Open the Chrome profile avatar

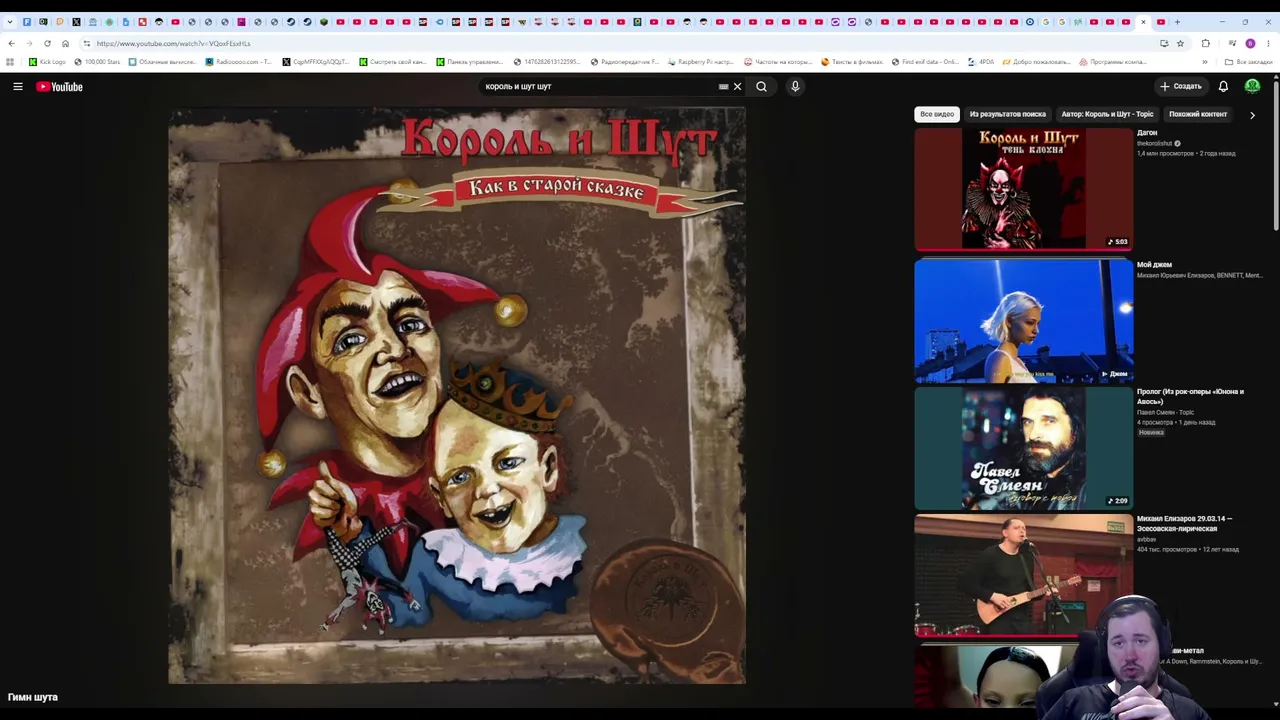pyautogui.click(x=1250, y=44)
